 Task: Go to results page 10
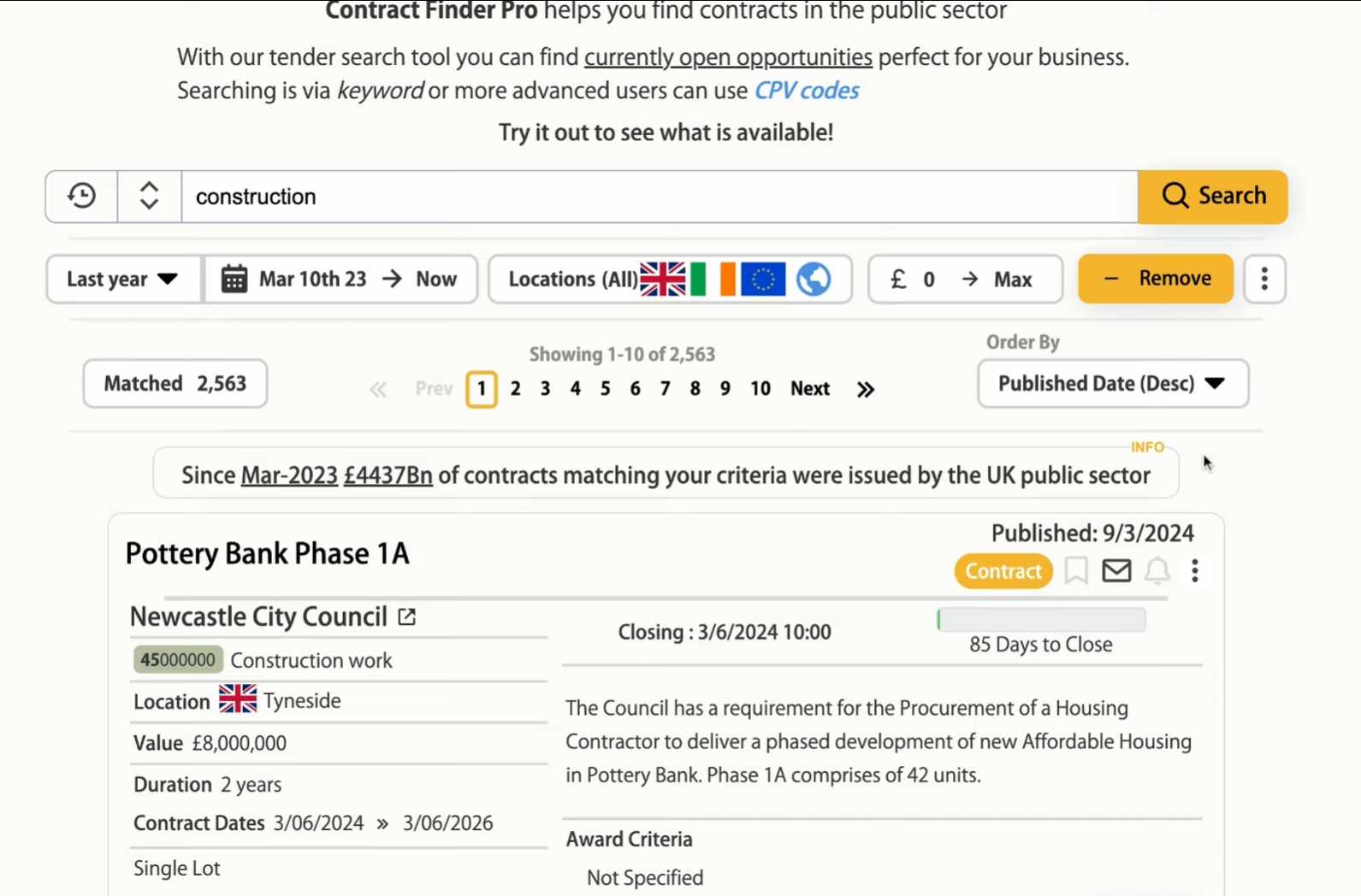pos(760,389)
